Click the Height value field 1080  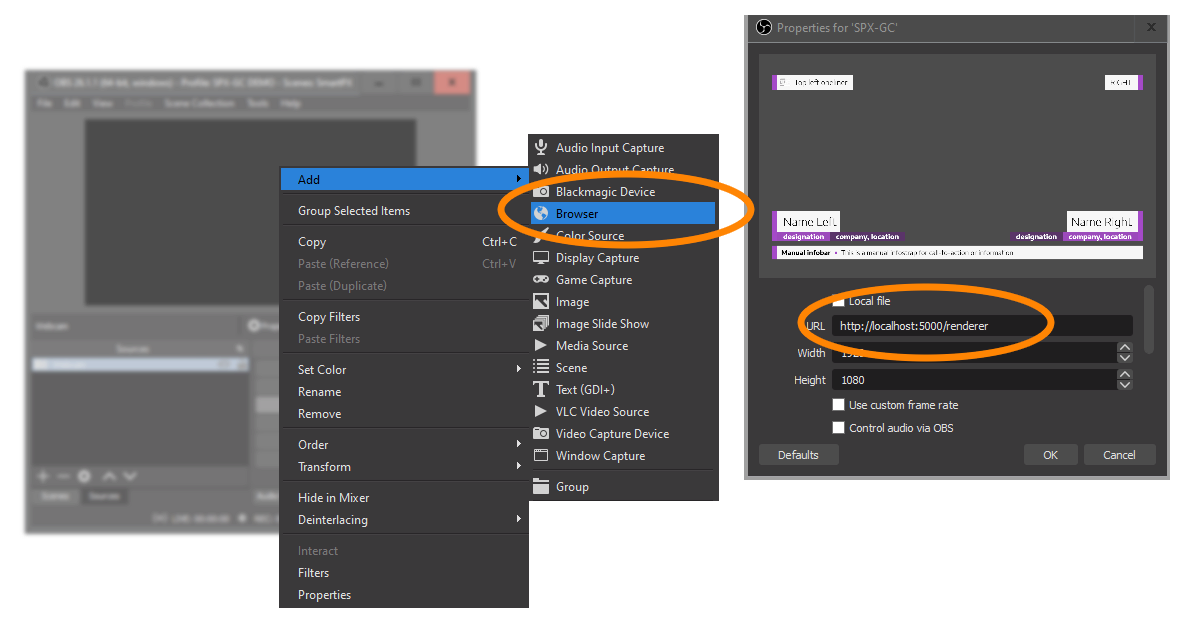click(974, 380)
